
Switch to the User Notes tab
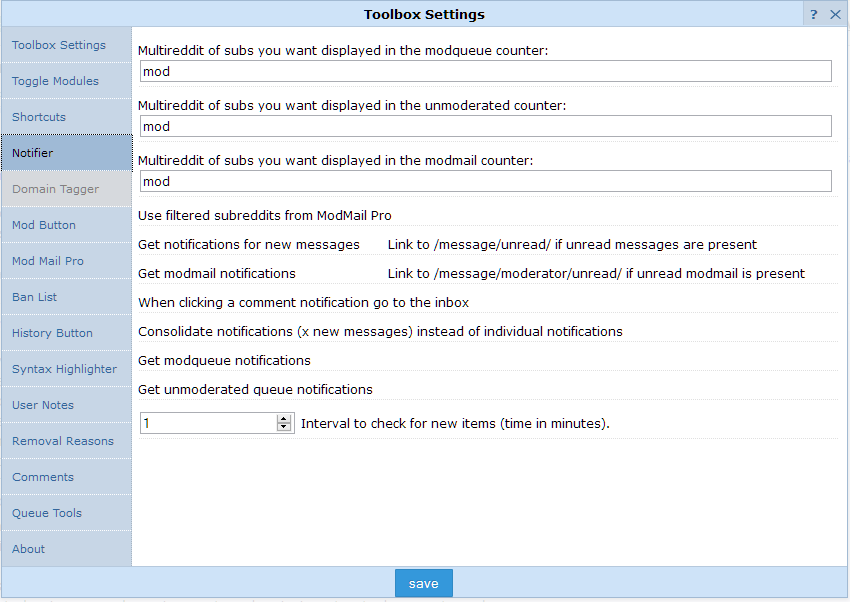43,405
